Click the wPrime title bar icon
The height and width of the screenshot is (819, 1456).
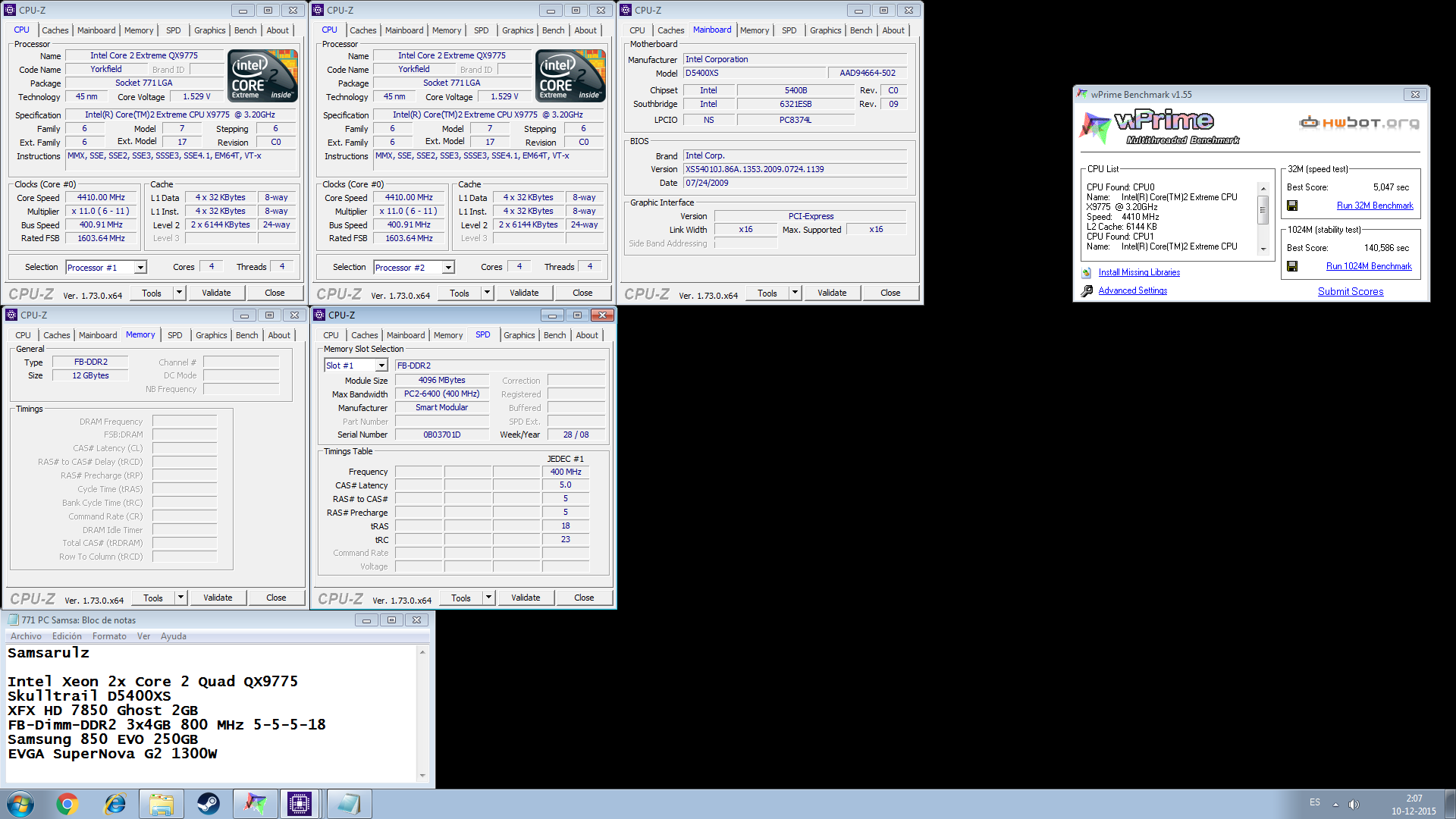point(1082,94)
